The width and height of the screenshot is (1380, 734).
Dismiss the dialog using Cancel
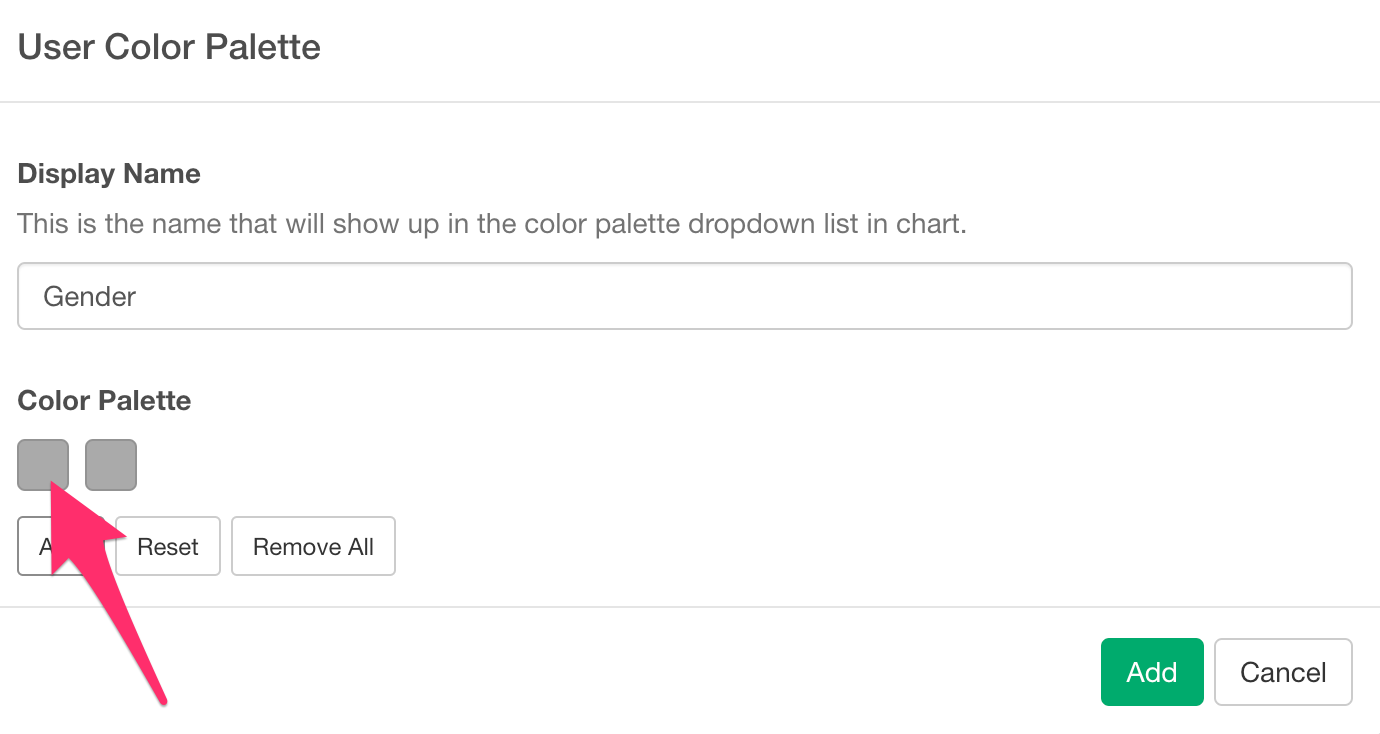(1283, 672)
